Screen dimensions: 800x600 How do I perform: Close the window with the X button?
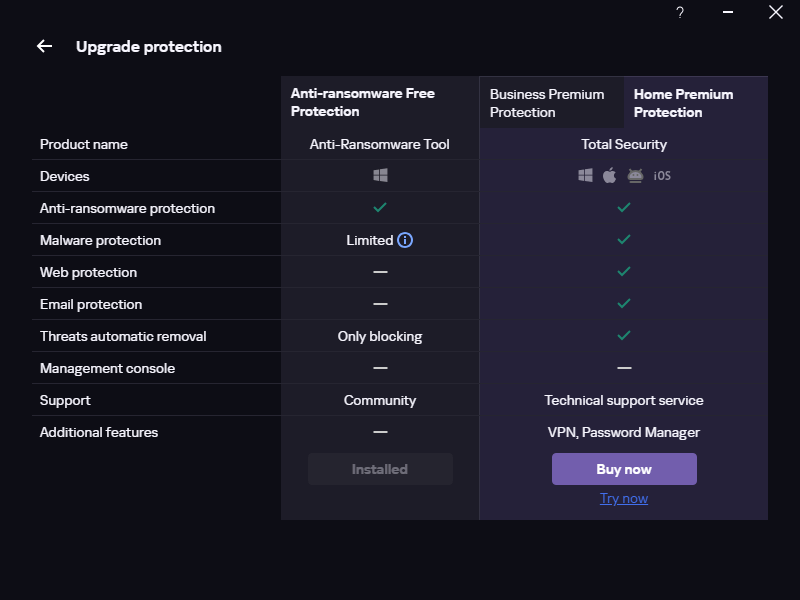[x=775, y=13]
